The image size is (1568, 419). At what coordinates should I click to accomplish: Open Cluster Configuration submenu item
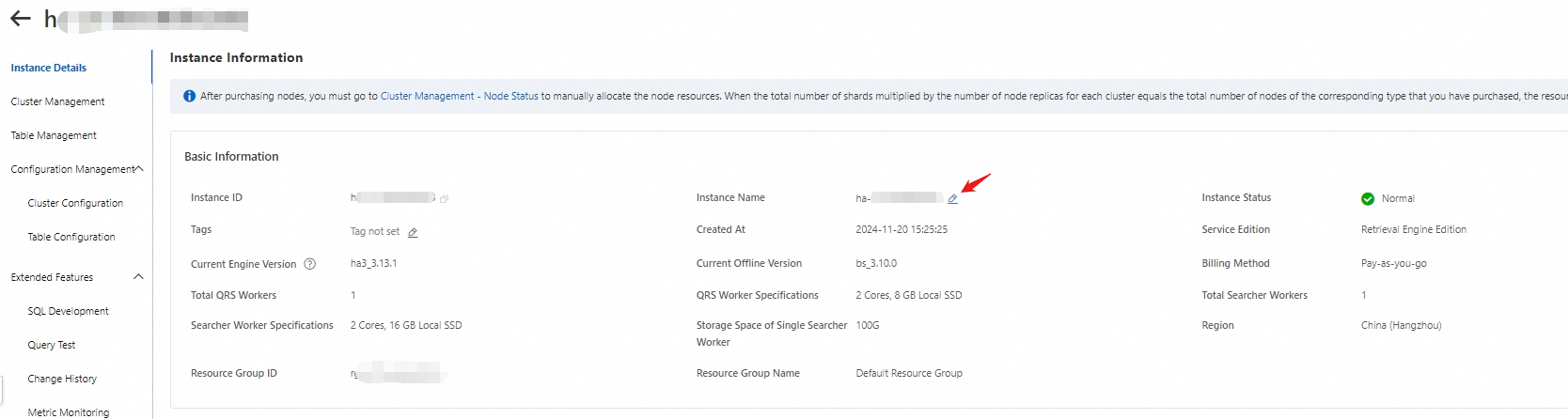pos(75,203)
